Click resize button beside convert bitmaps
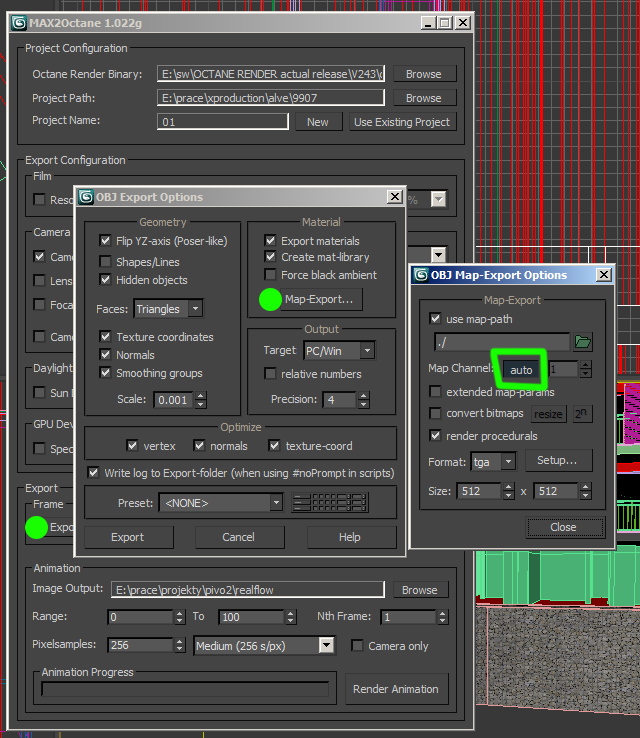Screen dimensions: 640x738 click(548, 414)
